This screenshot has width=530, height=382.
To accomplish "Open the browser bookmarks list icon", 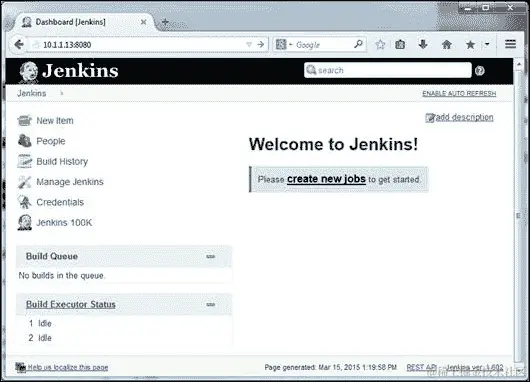I will pos(400,44).
